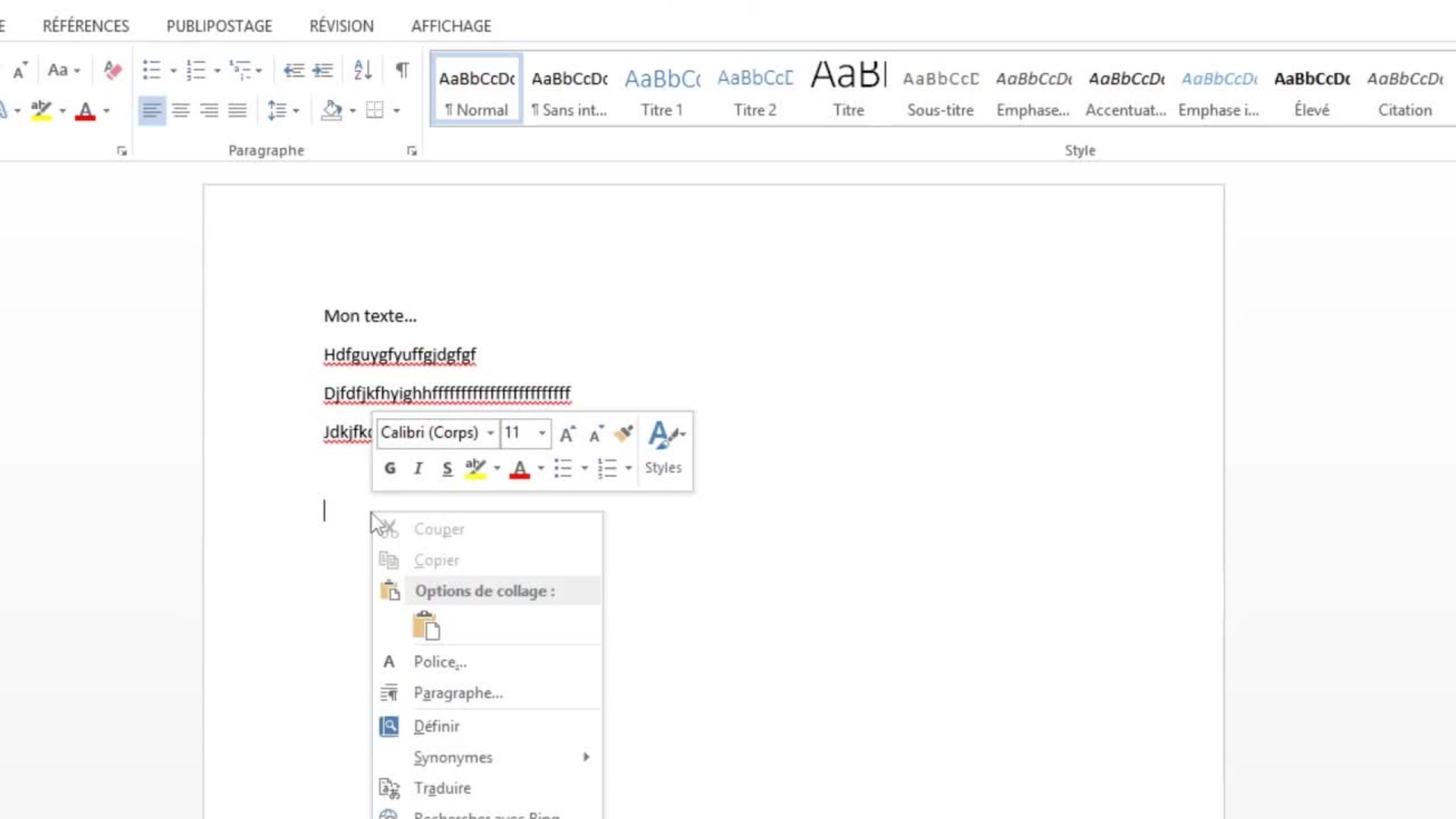The width and height of the screenshot is (1456, 819).
Task: Choose Définir from the context menu
Action: (x=437, y=726)
